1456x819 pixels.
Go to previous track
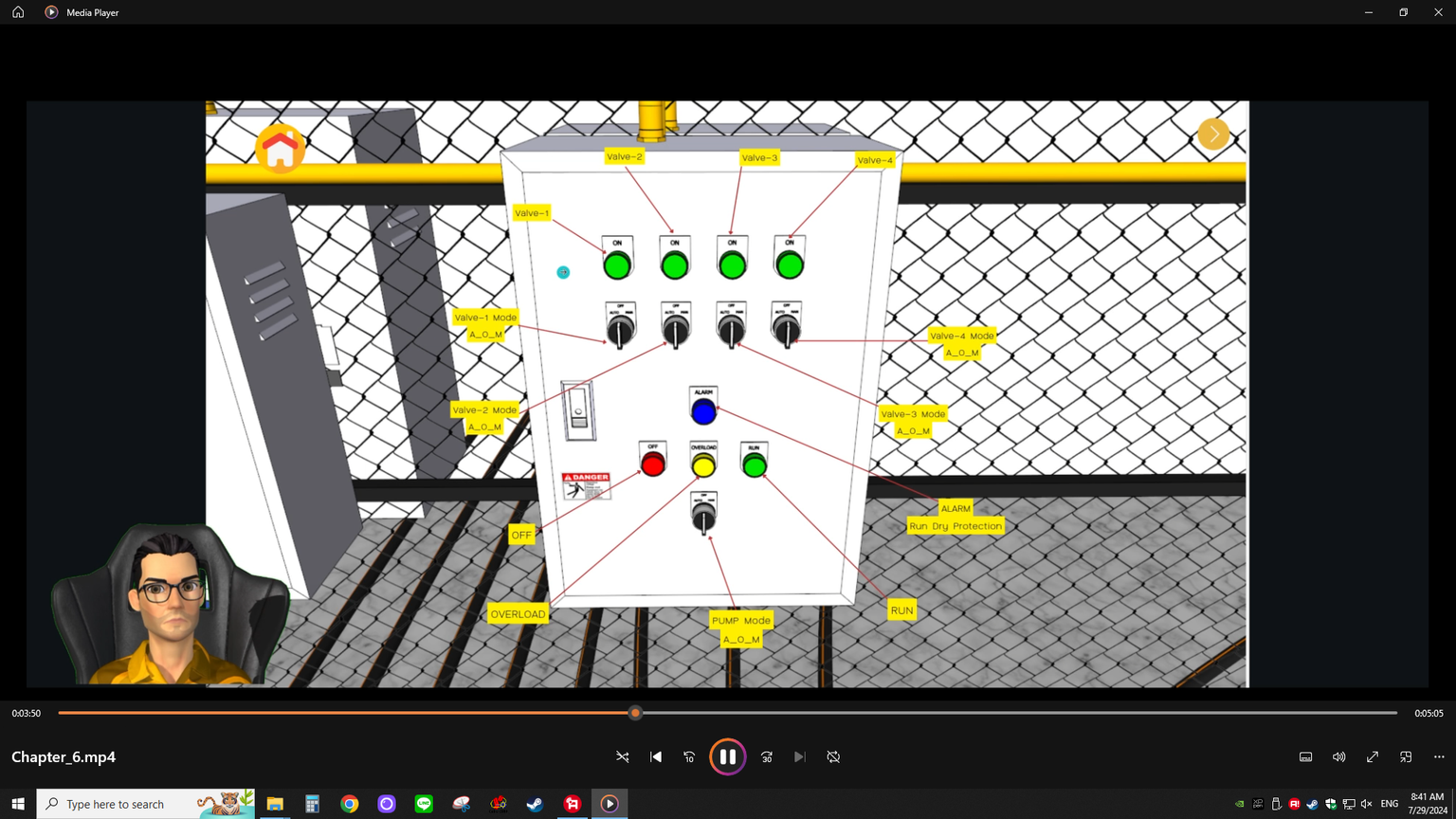tap(656, 756)
